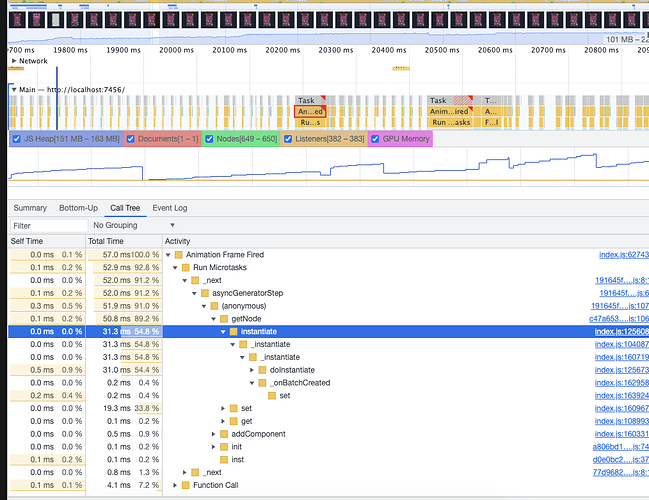The image size is (649, 500).
Task: Click the yellow icon beside inst row
Action: pos(224,459)
